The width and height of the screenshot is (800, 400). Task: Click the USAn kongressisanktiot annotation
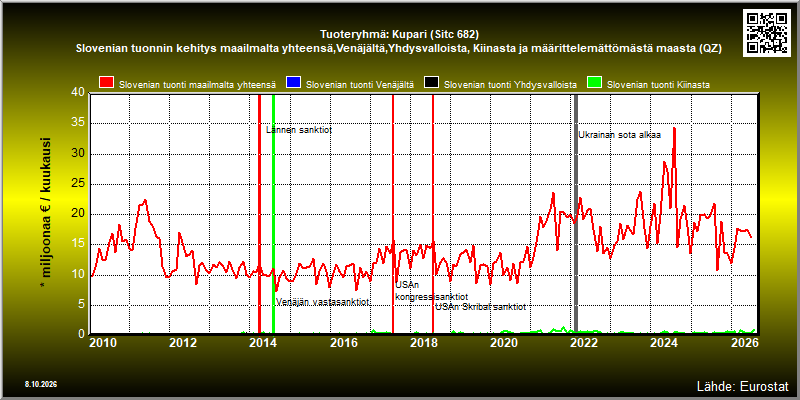pos(432,291)
